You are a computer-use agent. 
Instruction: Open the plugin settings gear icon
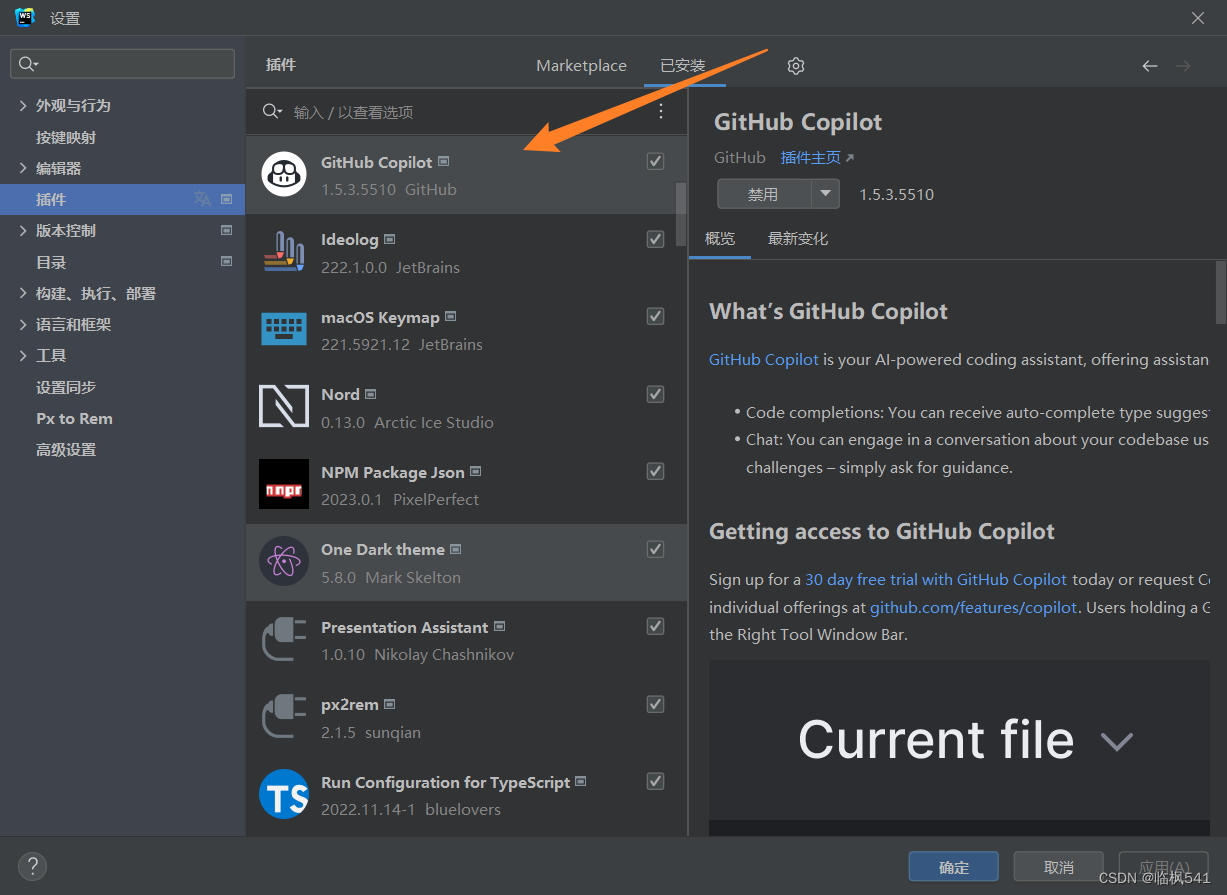(796, 66)
